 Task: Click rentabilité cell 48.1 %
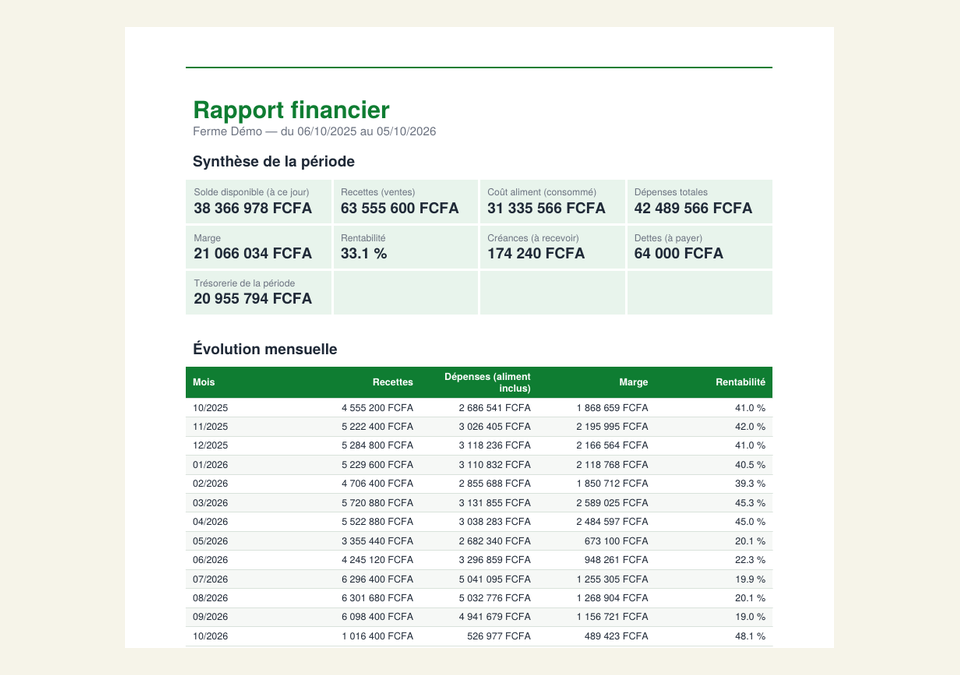coord(750,636)
